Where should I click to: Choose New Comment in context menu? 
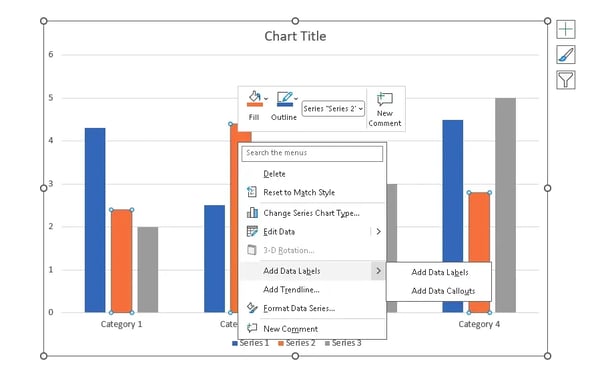(x=290, y=329)
